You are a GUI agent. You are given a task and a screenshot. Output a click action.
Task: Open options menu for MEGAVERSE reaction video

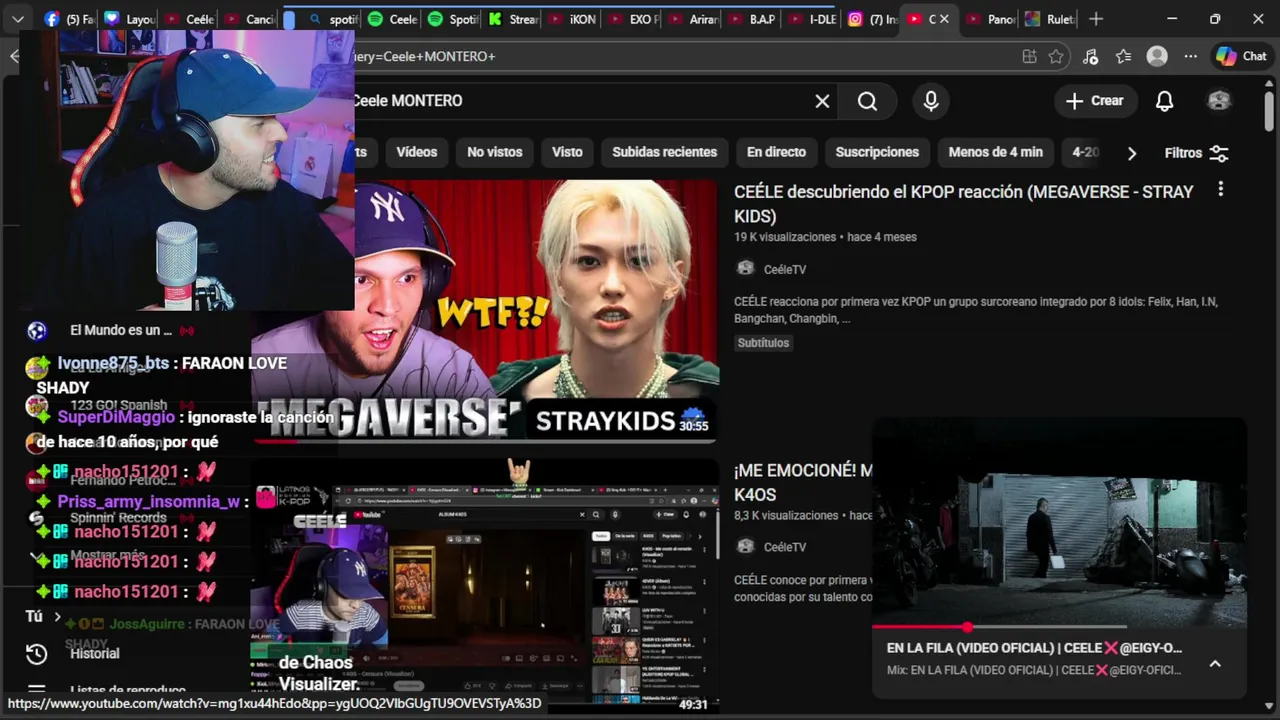(x=1220, y=189)
